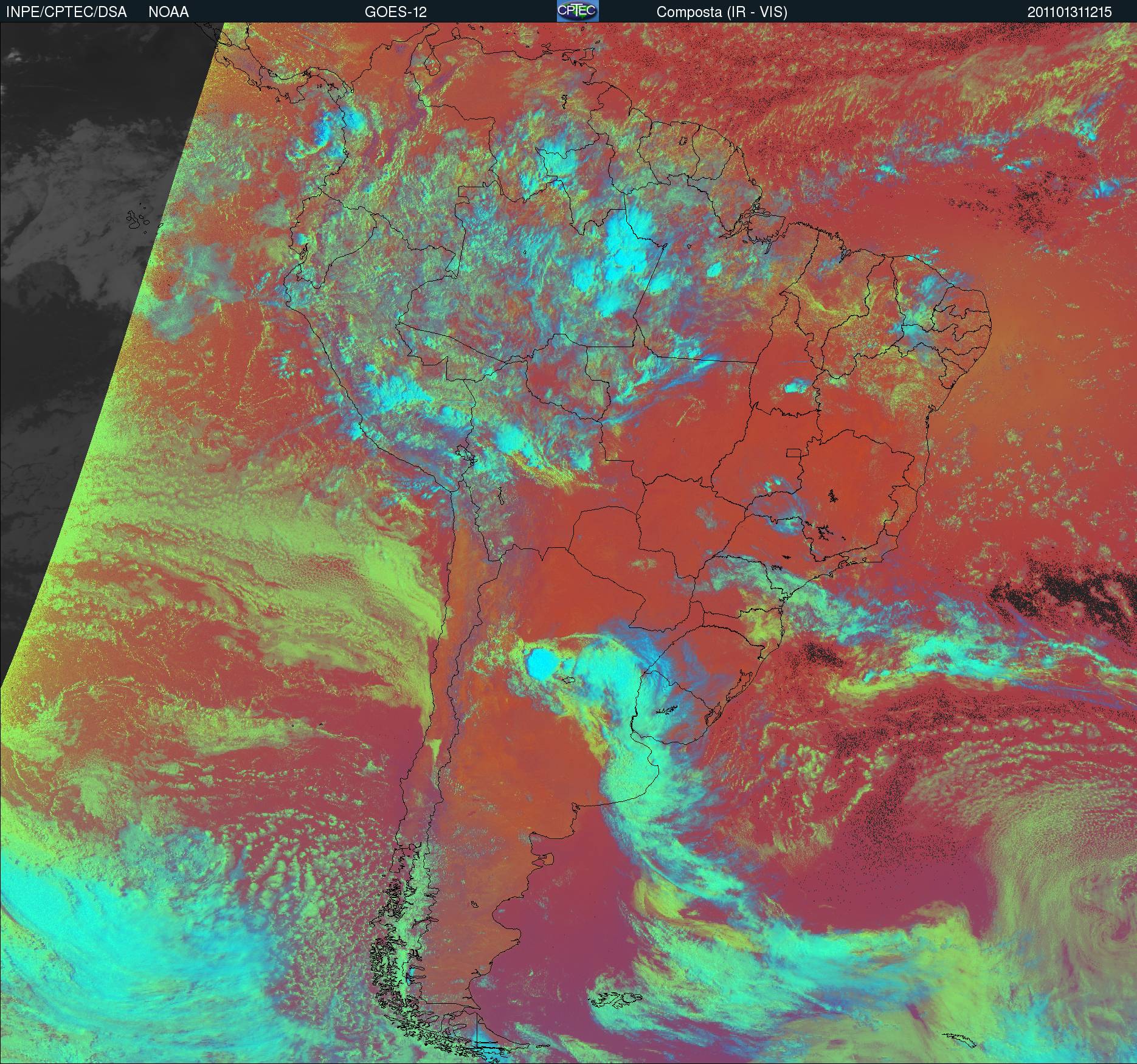Select the NOAA label in the header
Viewport: 1137px width, 1064px height.
tap(168, 12)
